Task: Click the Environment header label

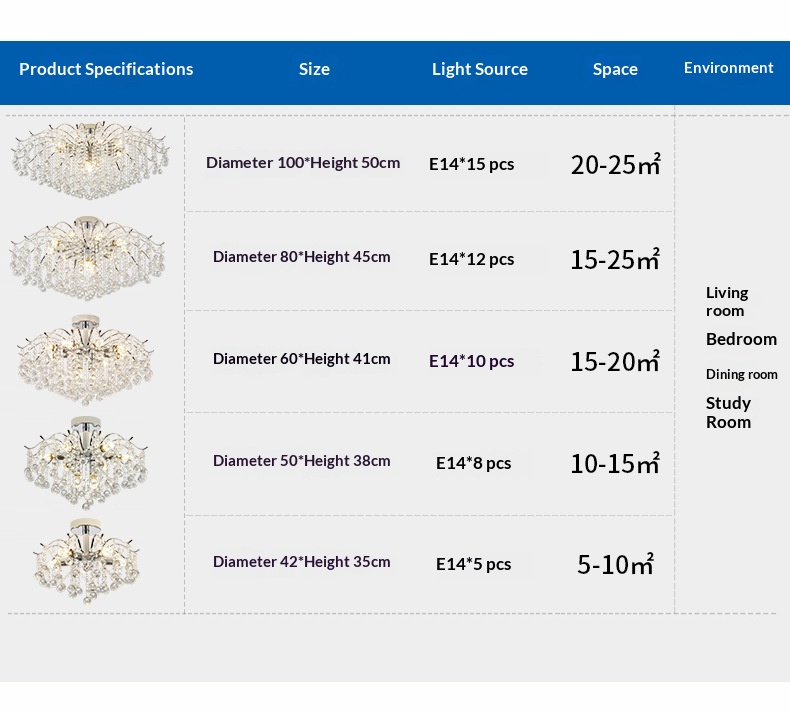Action: (x=729, y=68)
